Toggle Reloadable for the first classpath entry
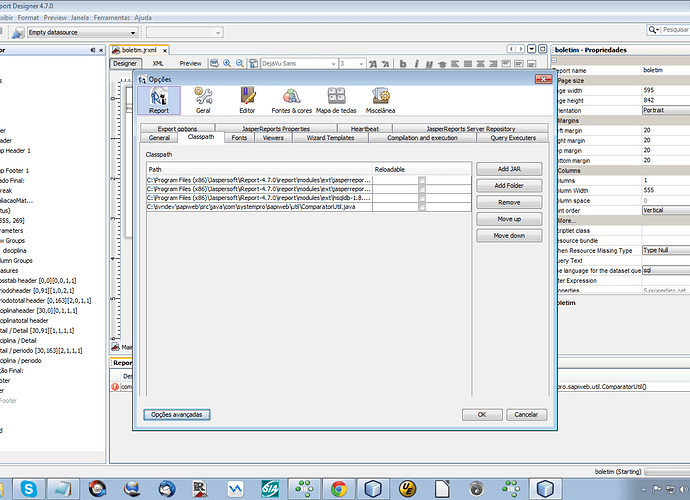Screen dimensions: 690x500 pos(422,179)
